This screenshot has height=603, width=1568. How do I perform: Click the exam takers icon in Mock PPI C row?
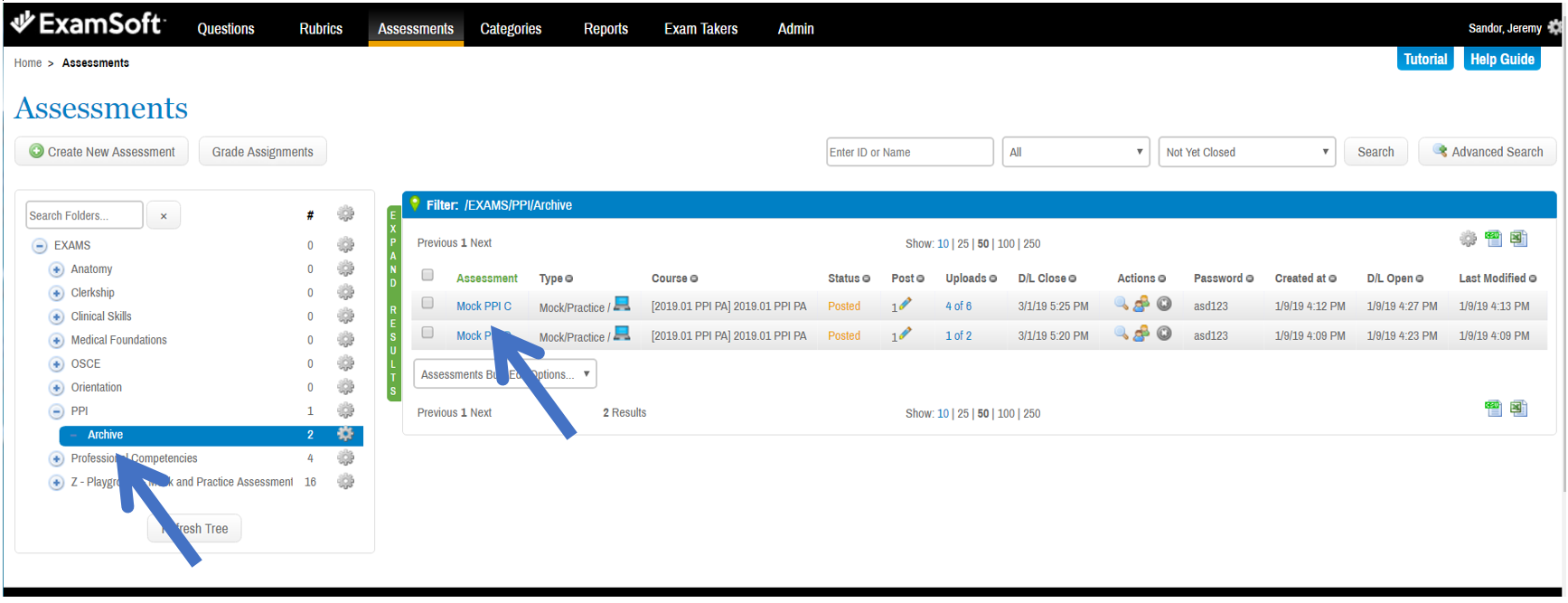point(1141,304)
